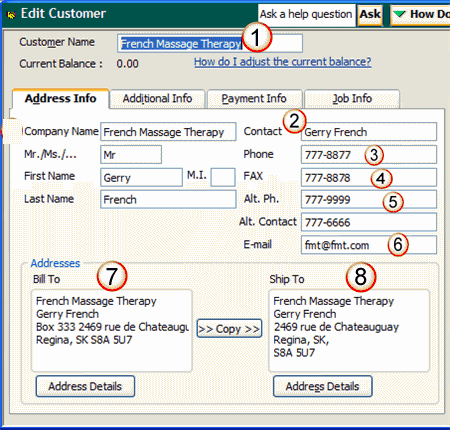Open the Payment Info tab
The width and height of the screenshot is (450, 430).
[254, 99]
